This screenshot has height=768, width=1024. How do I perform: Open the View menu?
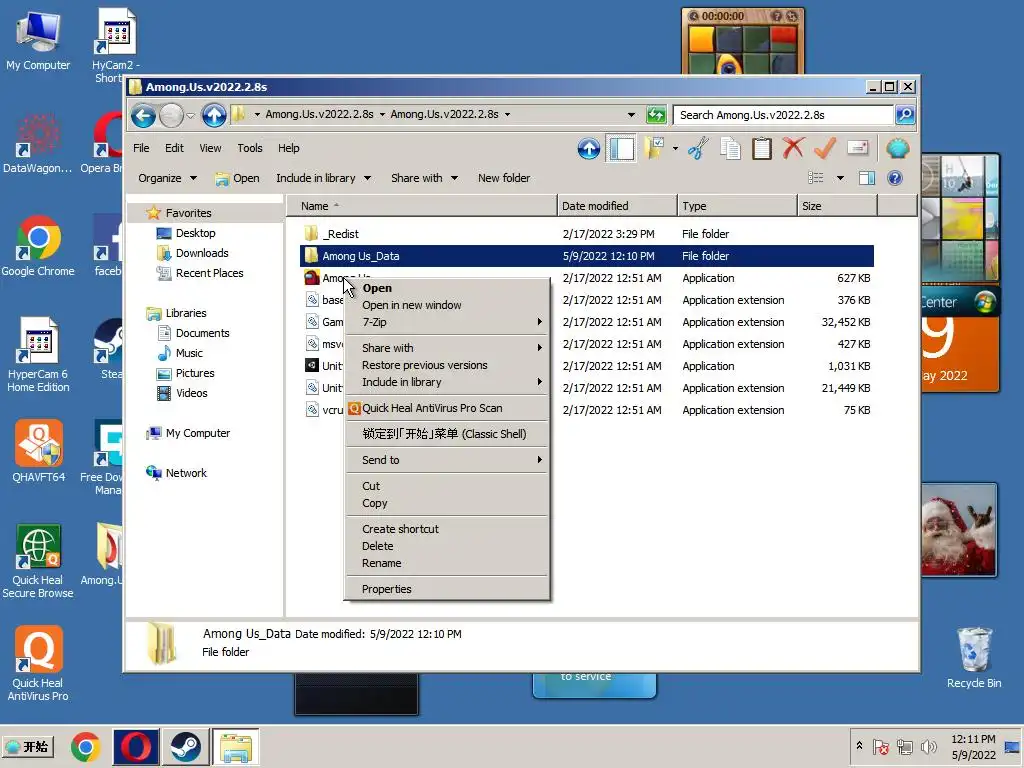[x=210, y=148]
